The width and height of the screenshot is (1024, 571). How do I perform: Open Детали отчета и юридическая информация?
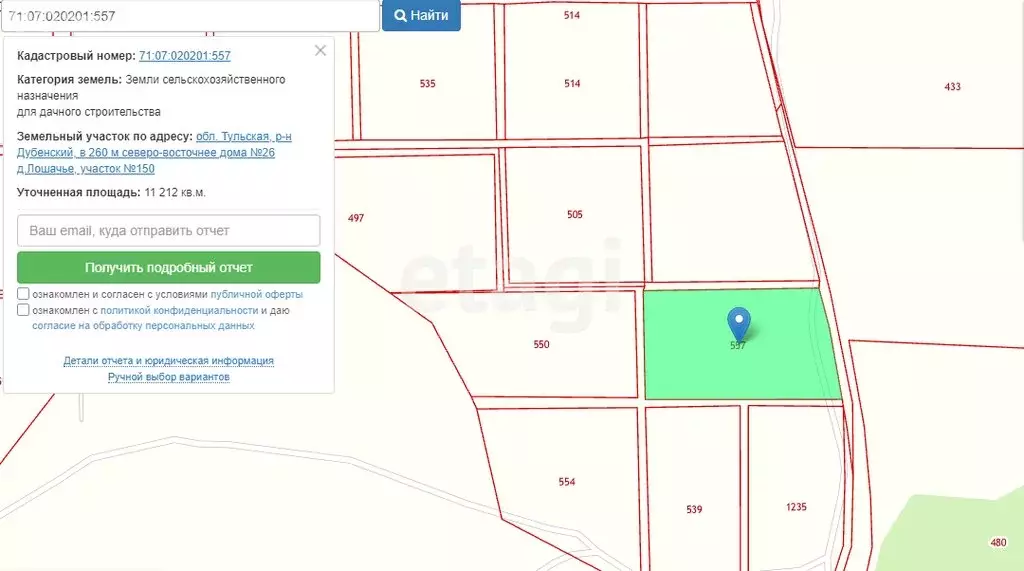point(168,361)
